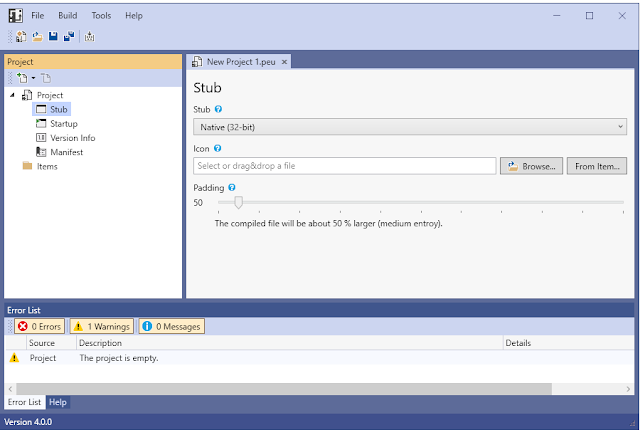
Task: Click the From Item... button
Action: click(598, 166)
